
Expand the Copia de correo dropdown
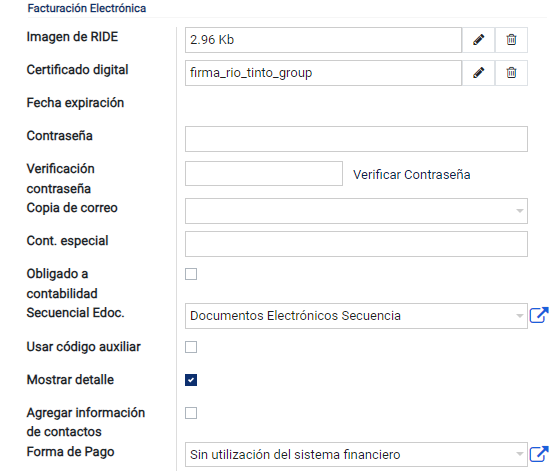coord(356,211)
